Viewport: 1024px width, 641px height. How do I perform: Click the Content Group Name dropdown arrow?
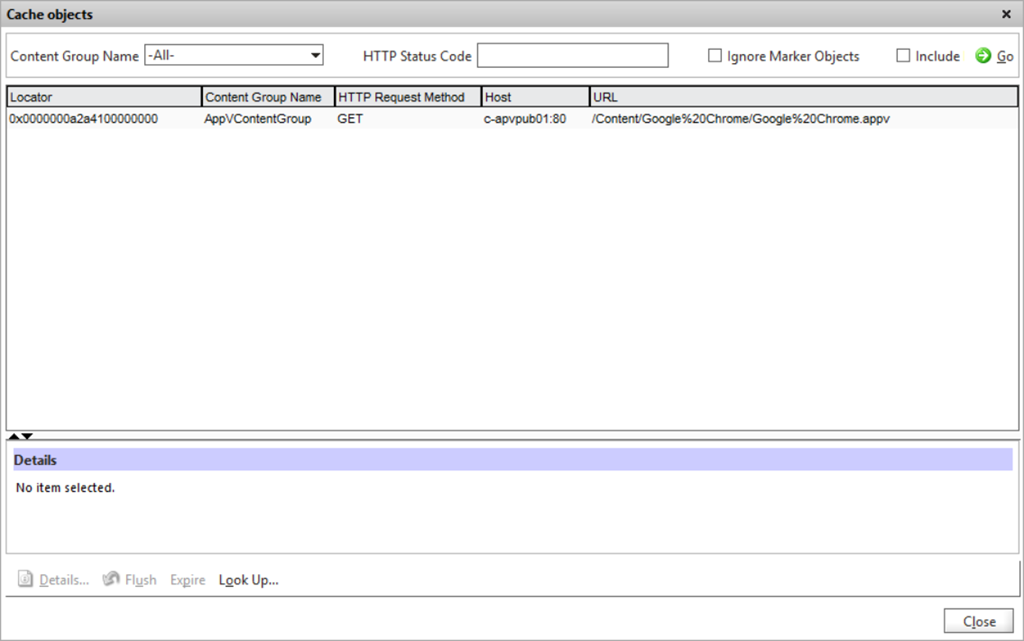click(x=316, y=55)
